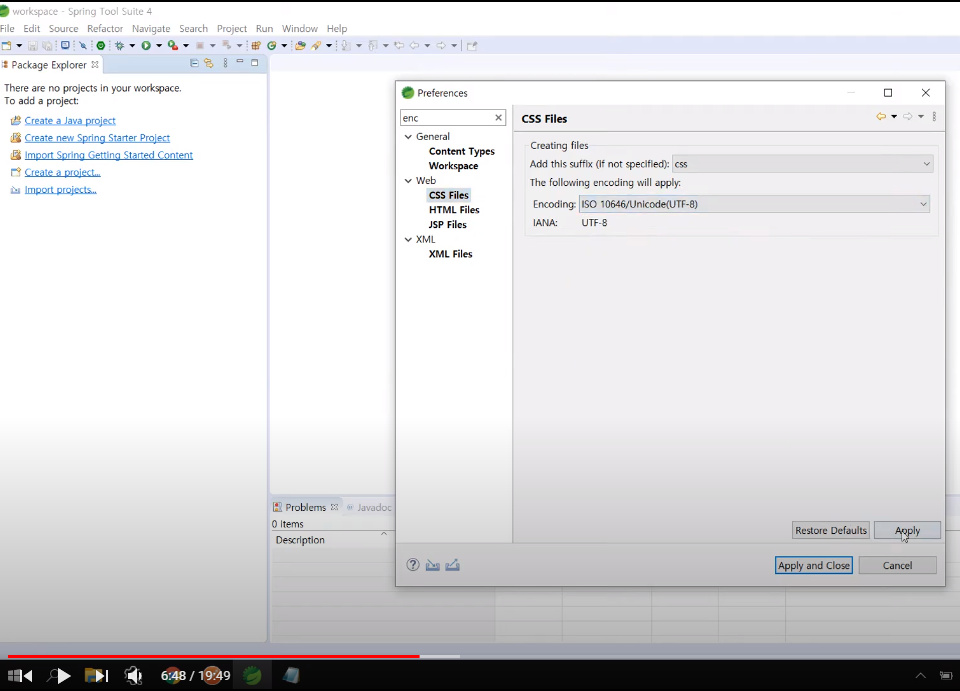Click Import Spring Getting Started Content link
The height and width of the screenshot is (691, 960).
(108, 155)
